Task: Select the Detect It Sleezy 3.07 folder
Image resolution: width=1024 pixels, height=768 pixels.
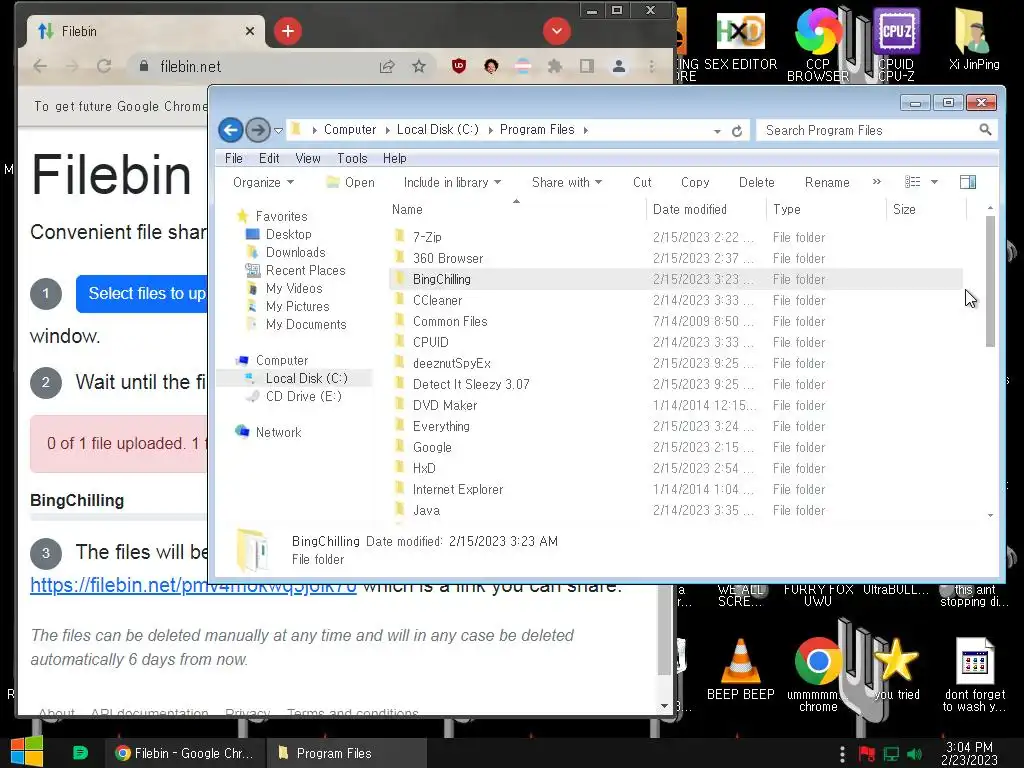Action: (x=676, y=384)
